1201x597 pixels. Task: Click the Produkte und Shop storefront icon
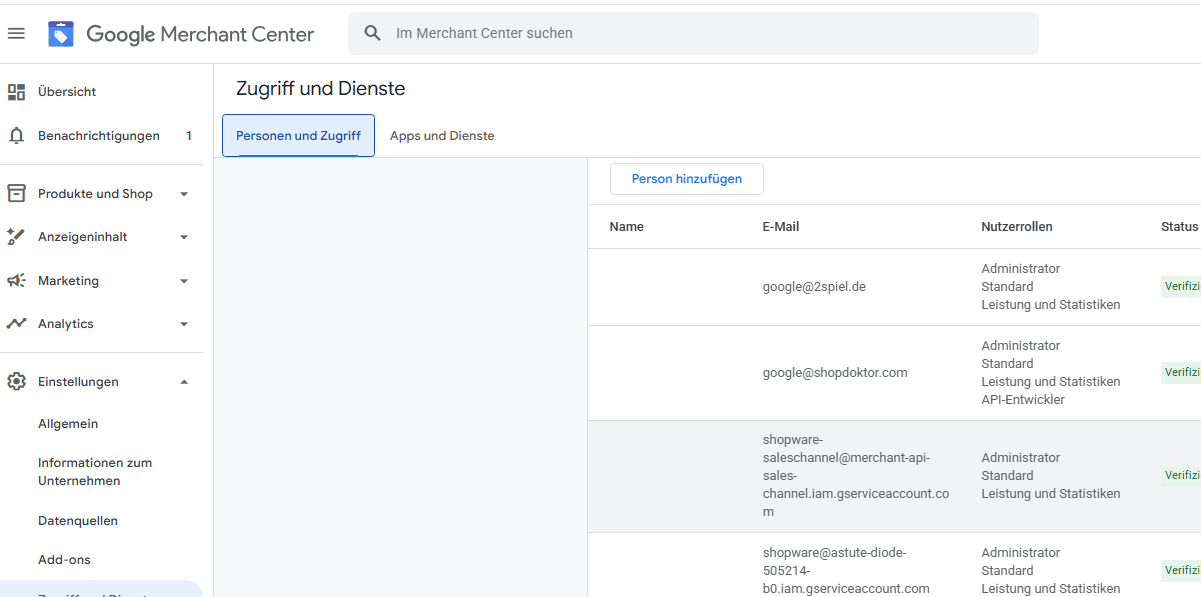(x=16, y=193)
